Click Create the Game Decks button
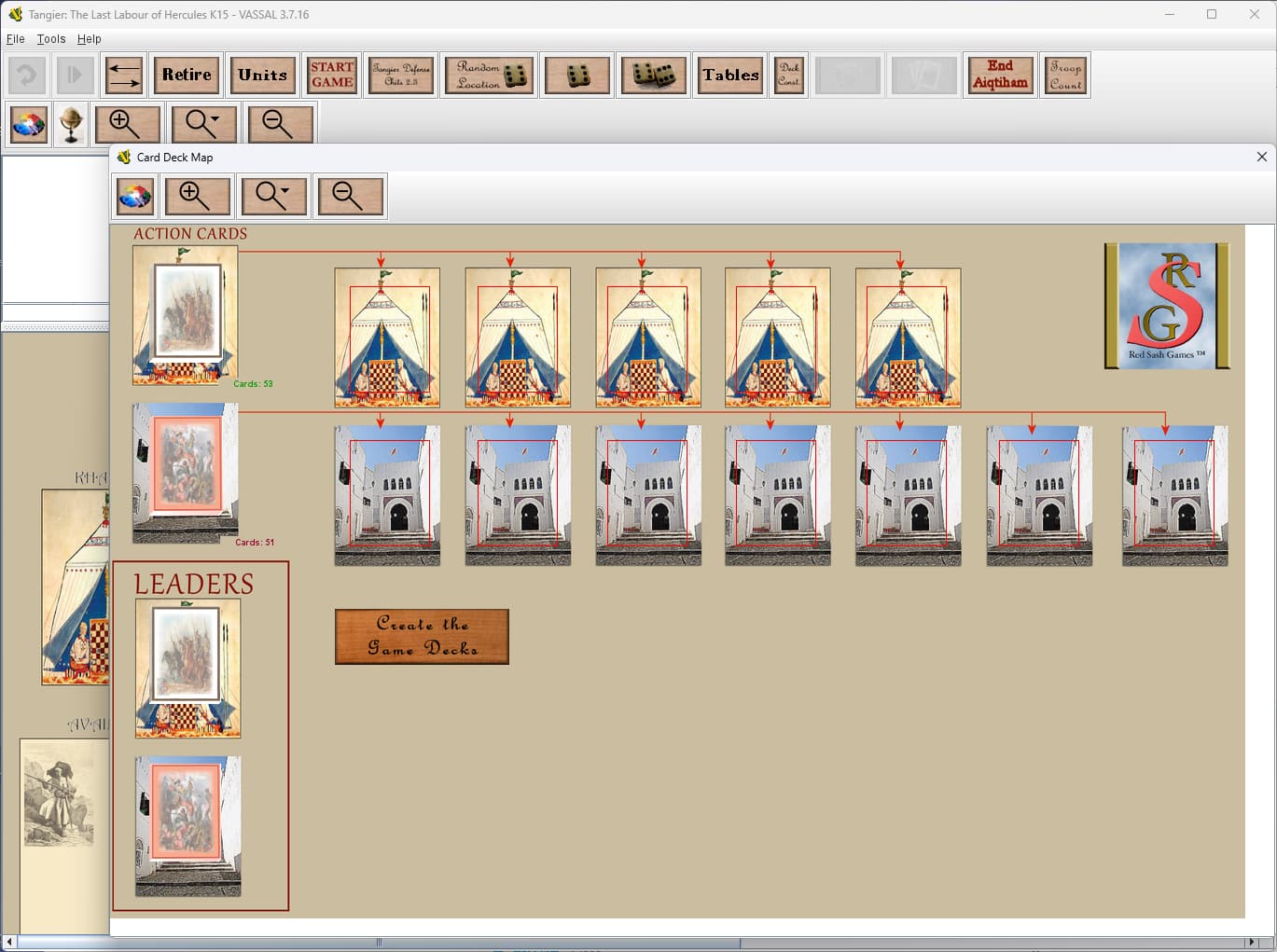1277x952 pixels. pos(422,637)
